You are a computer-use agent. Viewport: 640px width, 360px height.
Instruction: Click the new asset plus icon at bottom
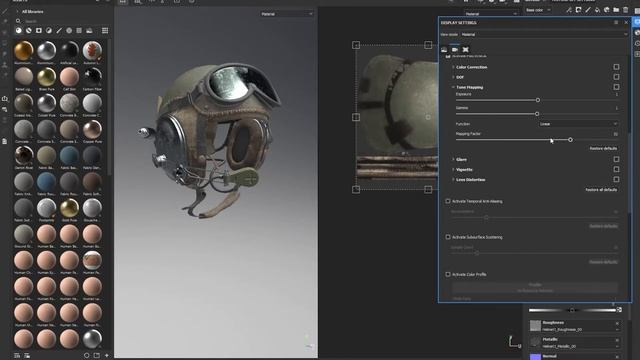click(107, 356)
